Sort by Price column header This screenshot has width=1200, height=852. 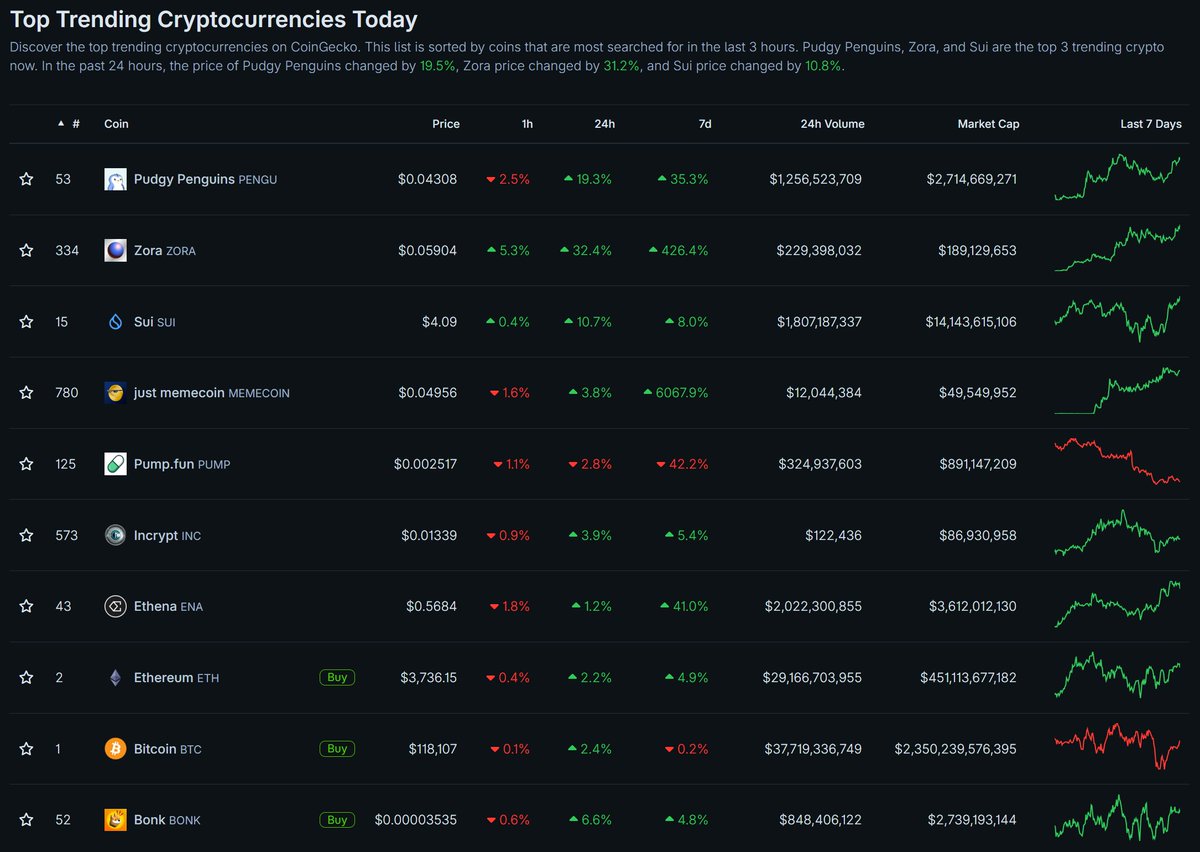tap(446, 124)
